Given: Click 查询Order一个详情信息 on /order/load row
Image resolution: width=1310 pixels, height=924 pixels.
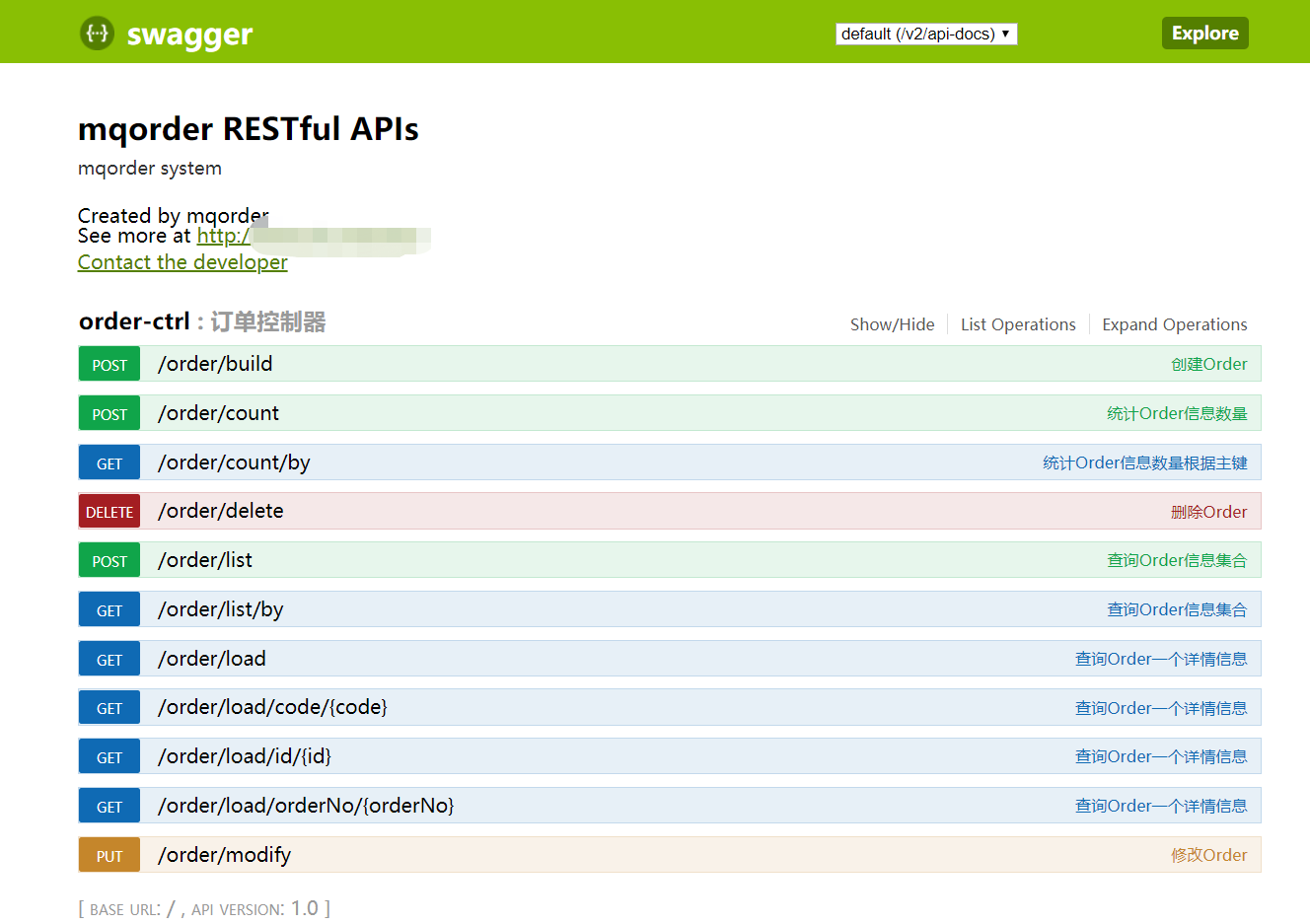Looking at the screenshot, I should click(x=1161, y=659).
